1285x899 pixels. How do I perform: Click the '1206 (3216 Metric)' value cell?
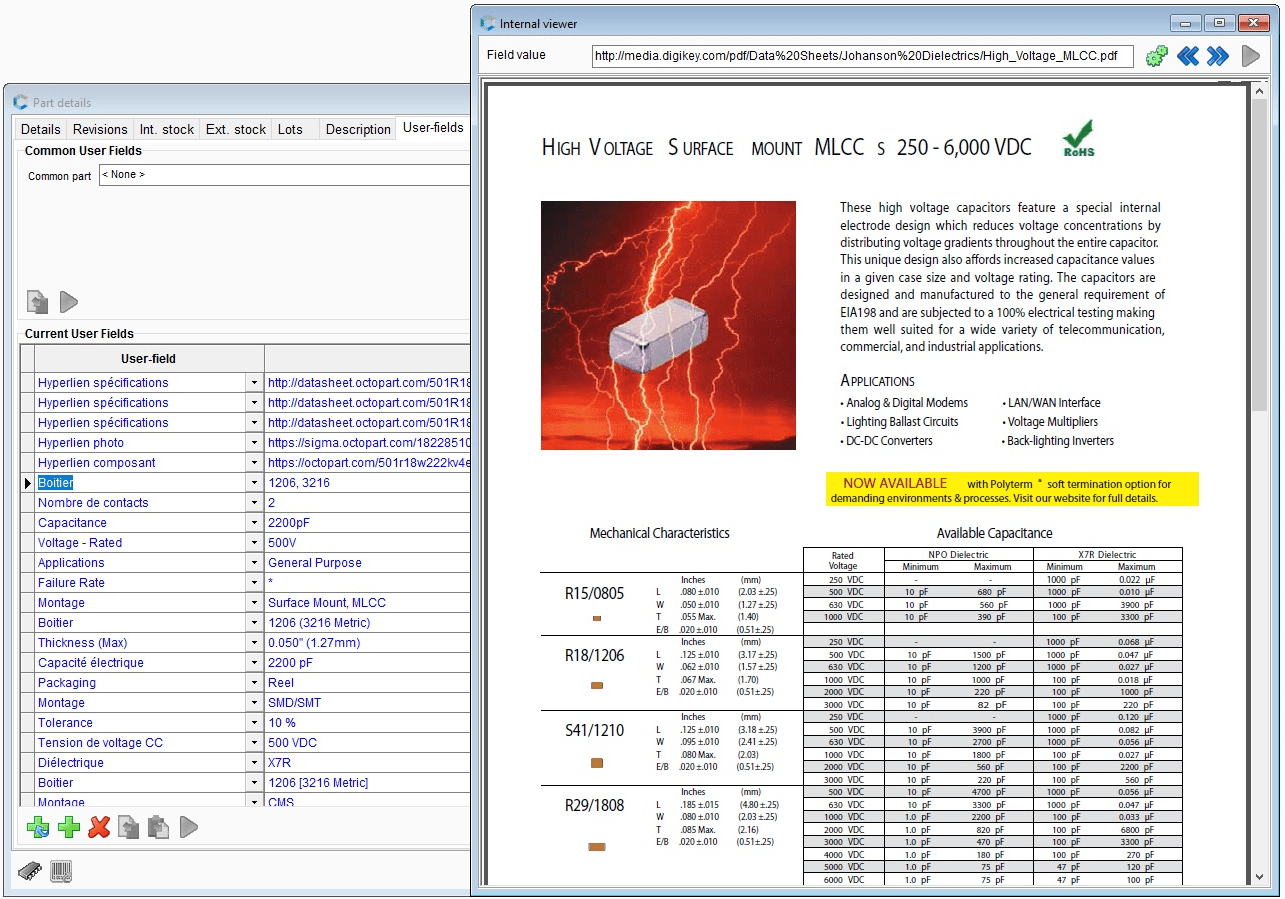coord(368,623)
